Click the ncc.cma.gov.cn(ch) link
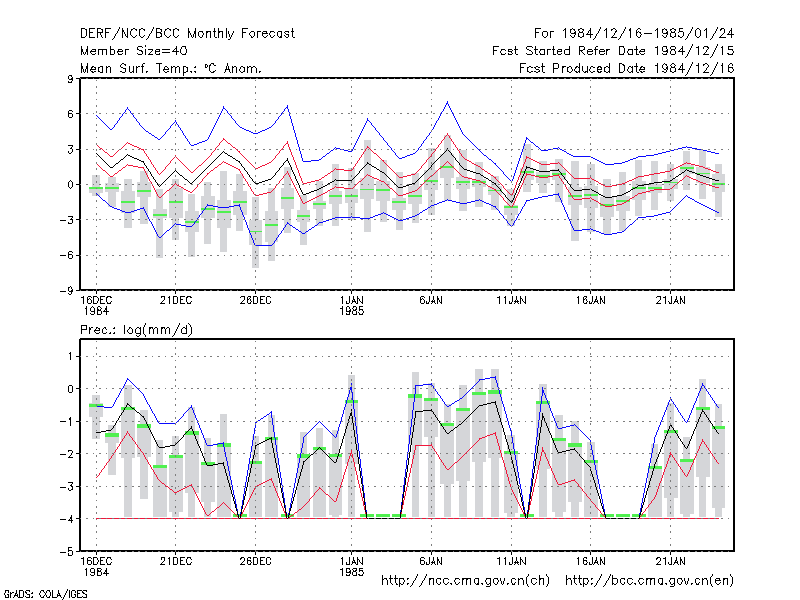The image size is (800, 600). point(465,581)
